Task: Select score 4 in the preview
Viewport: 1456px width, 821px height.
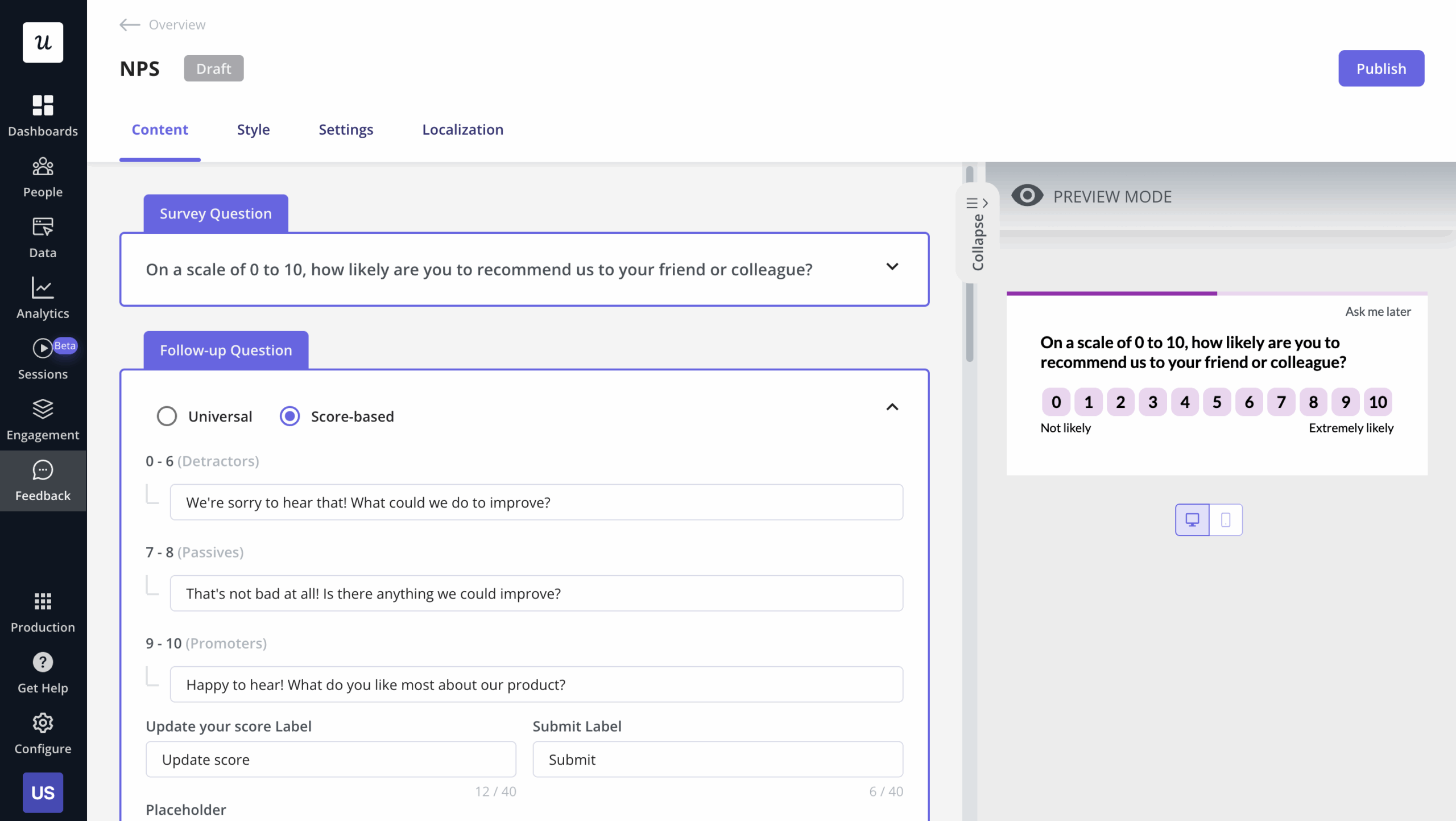Action: 1185,402
